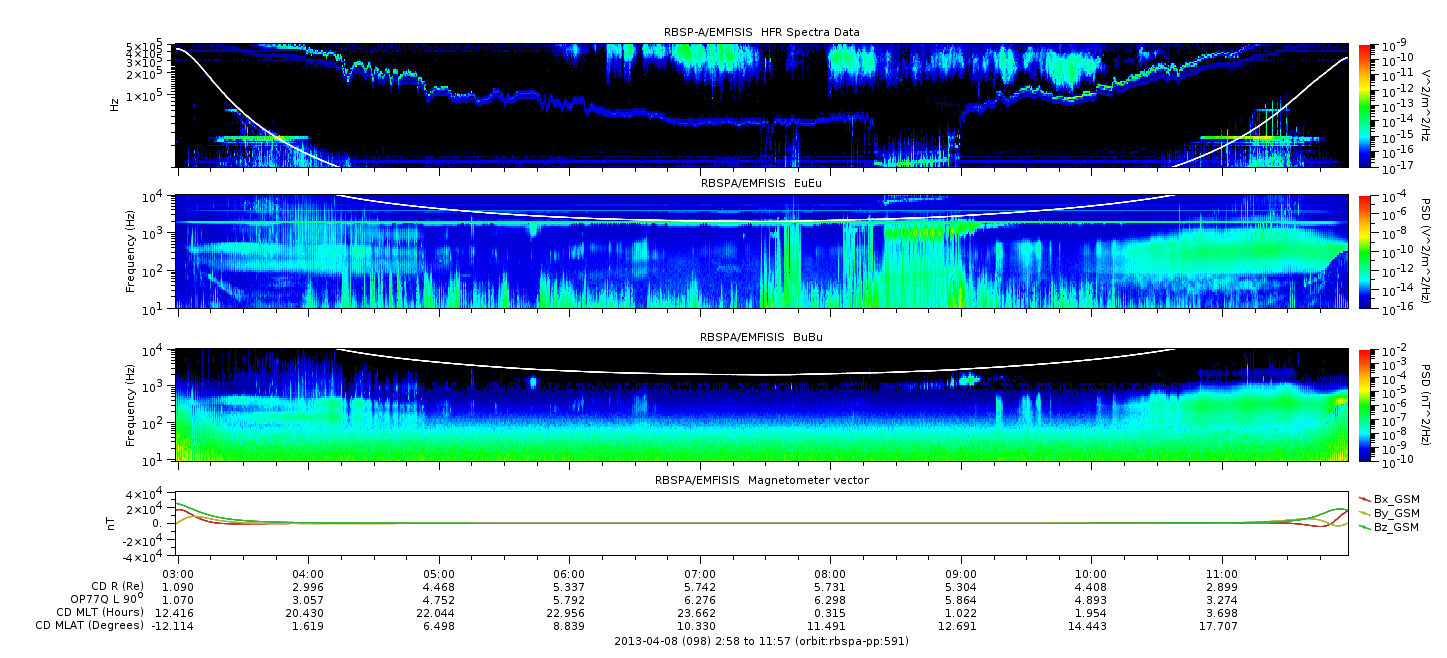The image size is (1447, 658).
Task: Select the RBSPA/EMFISIS EuEu panel title
Action: click(761, 184)
